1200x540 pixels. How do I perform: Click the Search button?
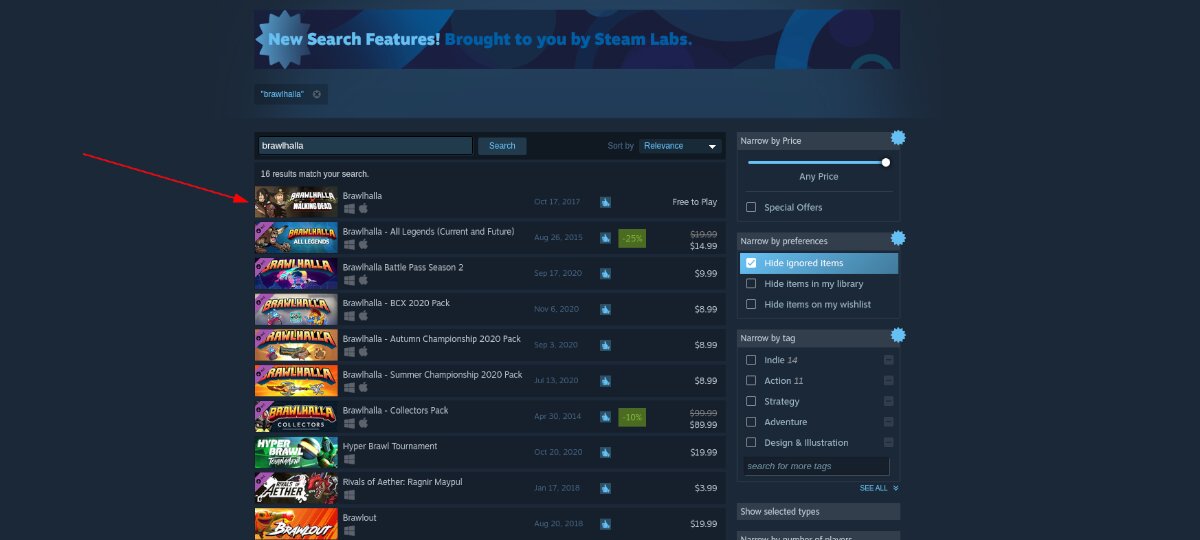[502, 146]
